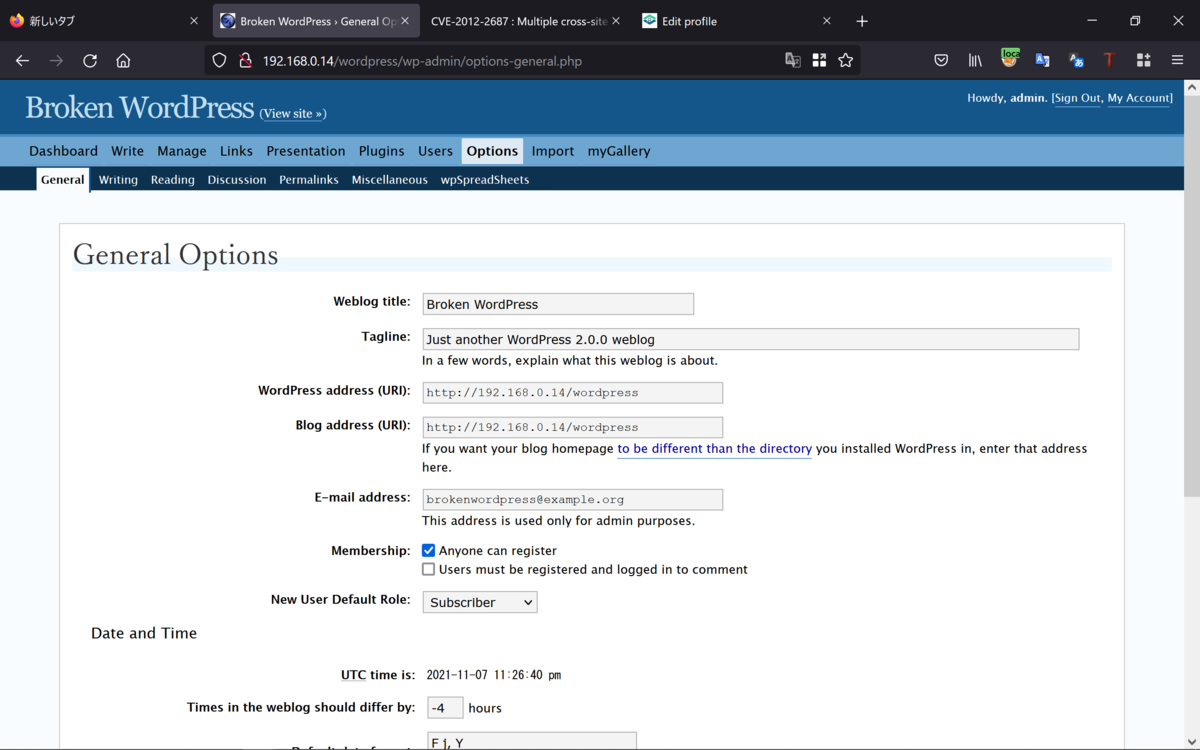Click the My Account link
This screenshot has width=1200, height=750.
(1139, 98)
